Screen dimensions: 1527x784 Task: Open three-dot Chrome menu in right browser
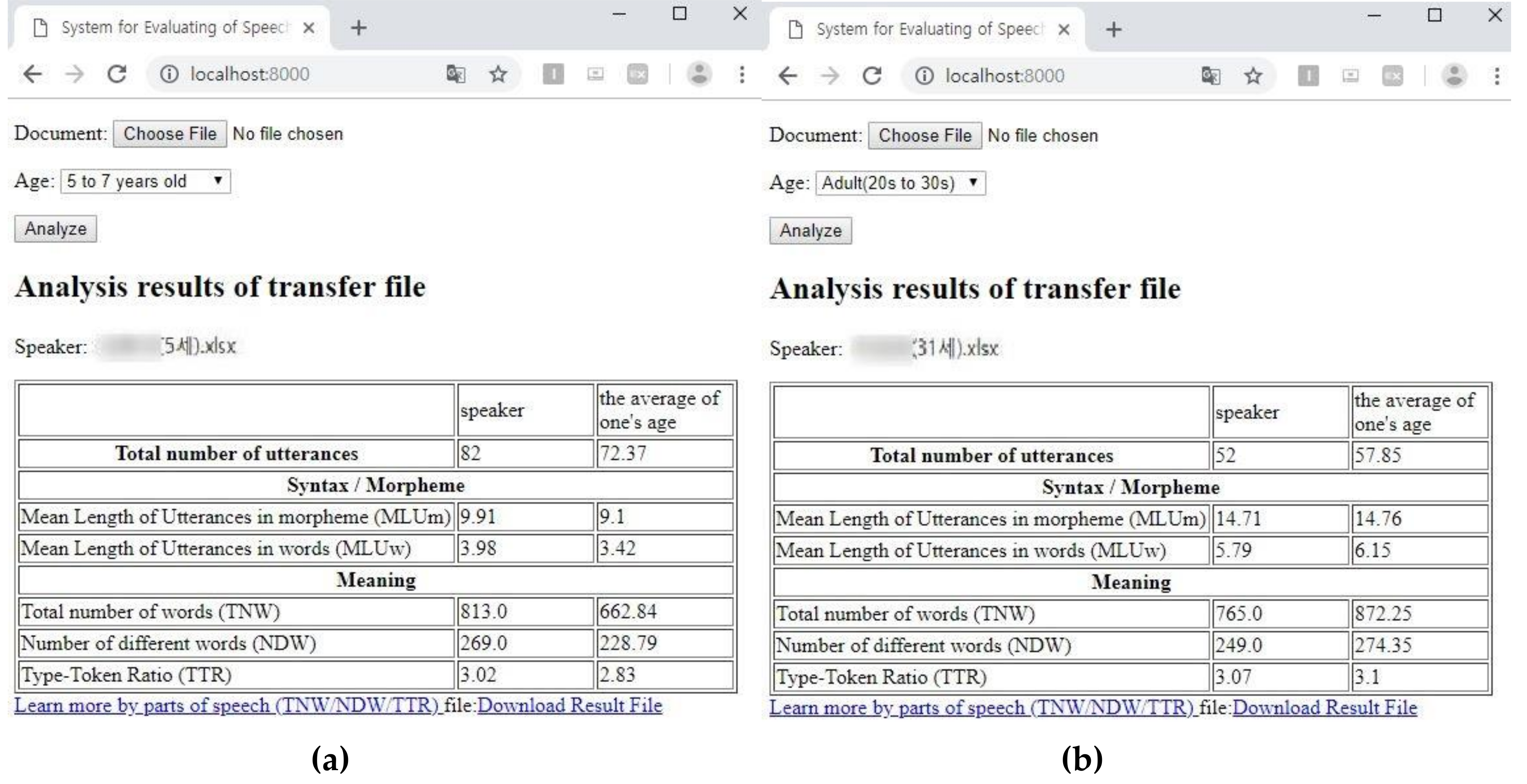coord(1497,76)
